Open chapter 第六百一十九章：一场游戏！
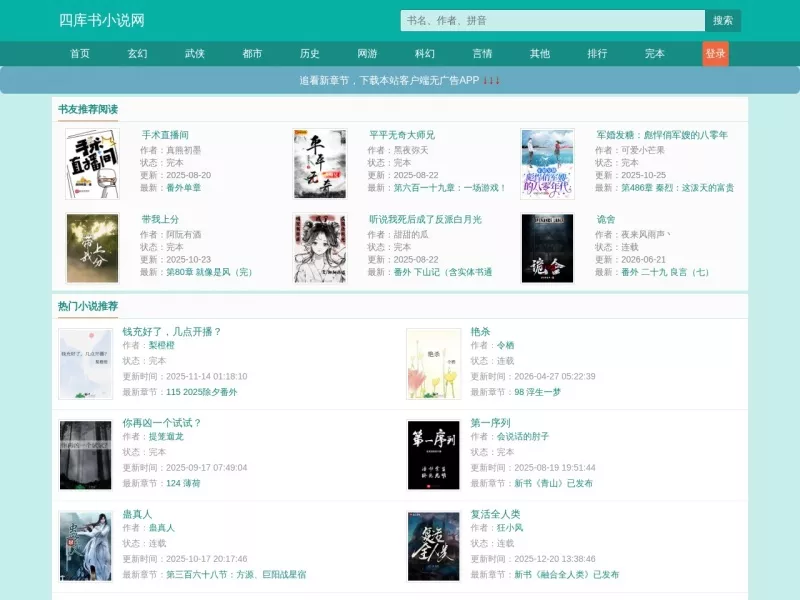This screenshot has width=800, height=600. tap(449, 188)
